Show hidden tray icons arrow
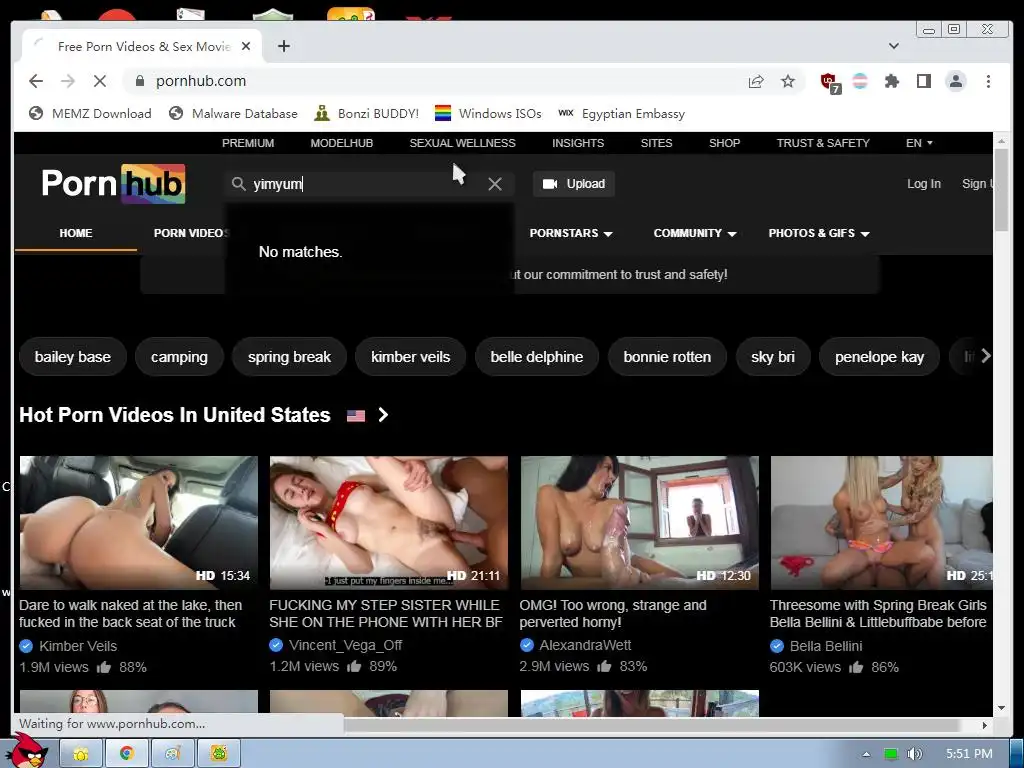1024x768 pixels. 866,754
